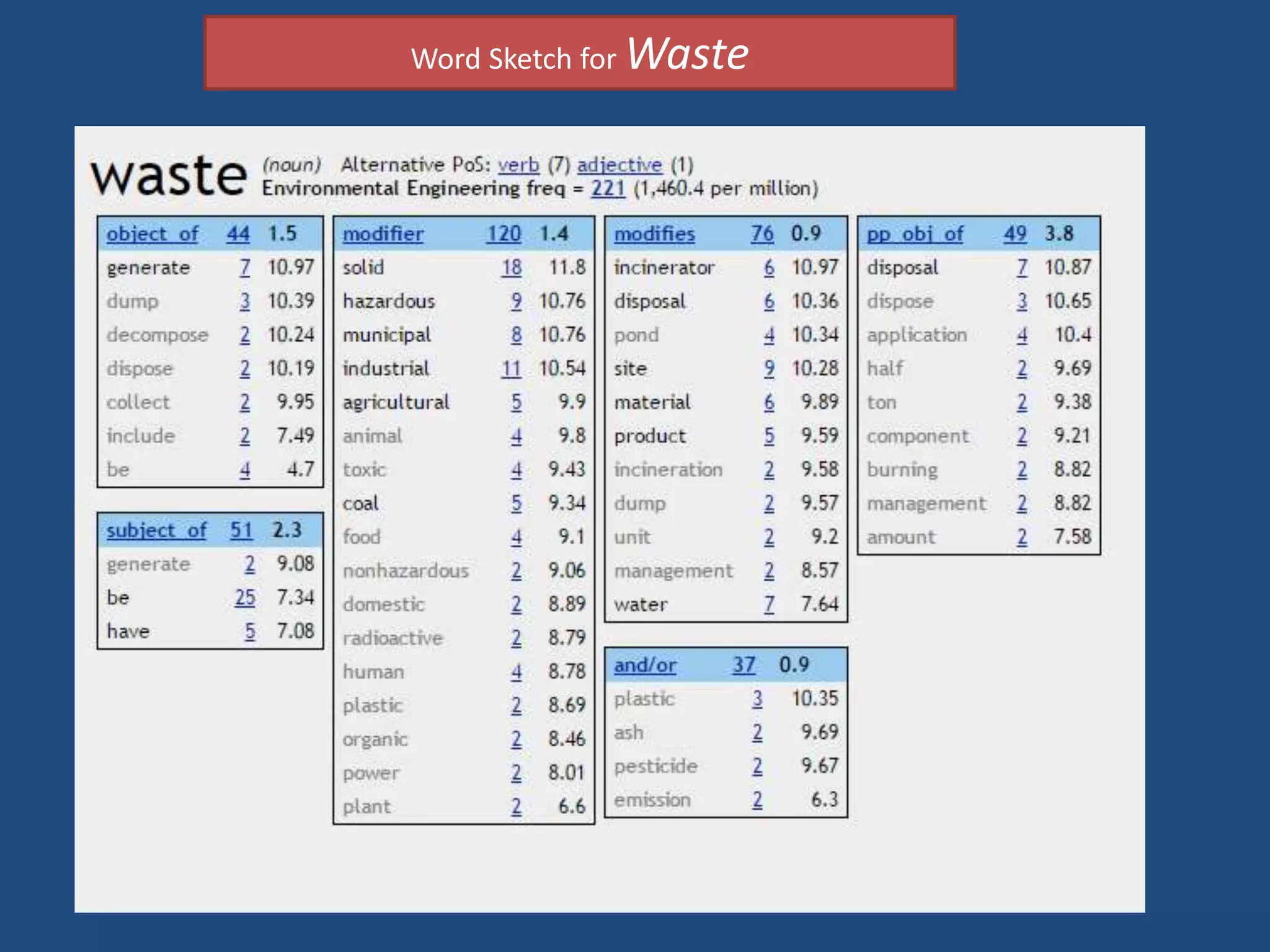1270x952 pixels.
Task: Open the subject_of relation header link
Action: tap(156, 531)
